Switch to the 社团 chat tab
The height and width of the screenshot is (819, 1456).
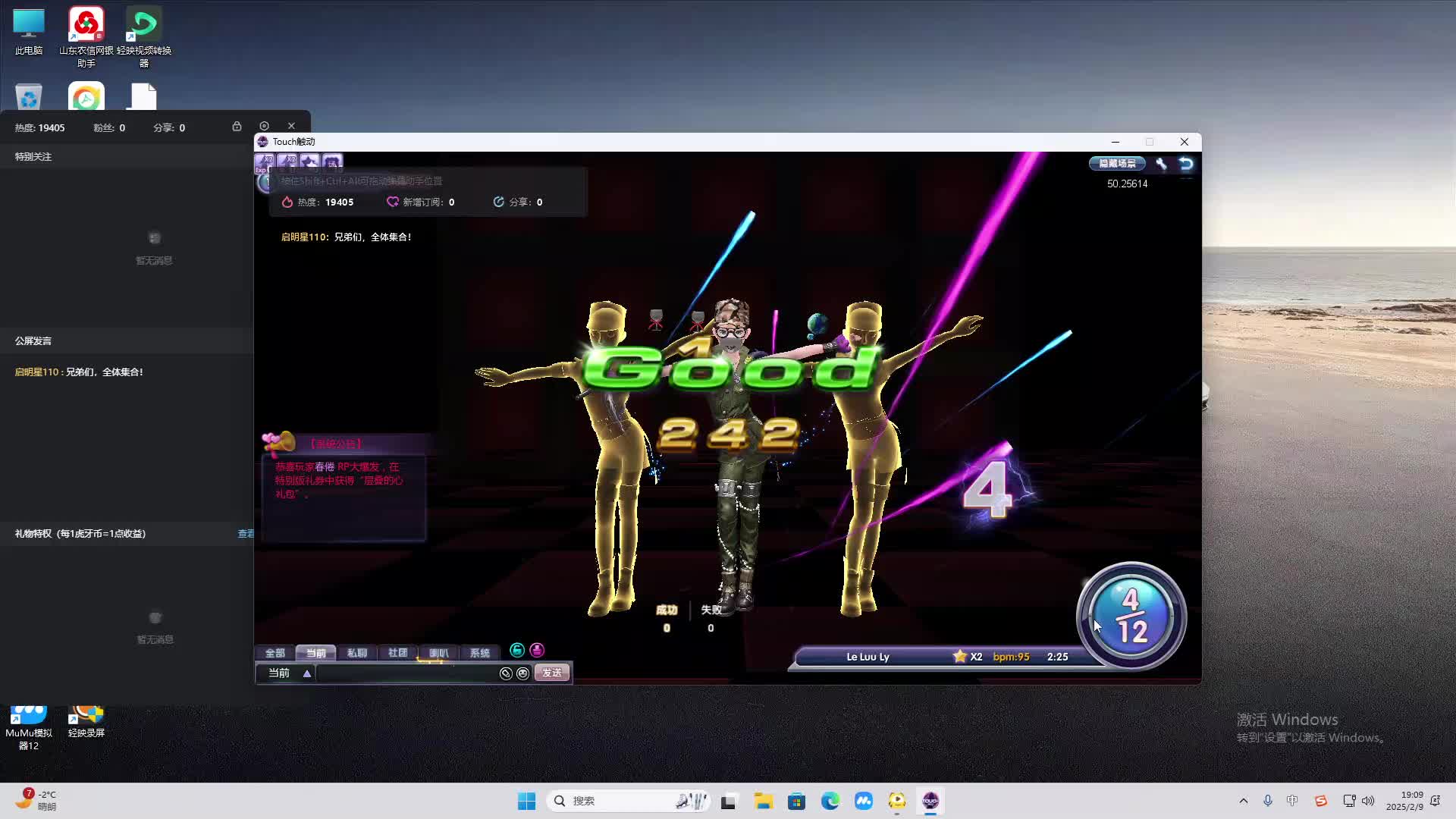pos(397,653)
